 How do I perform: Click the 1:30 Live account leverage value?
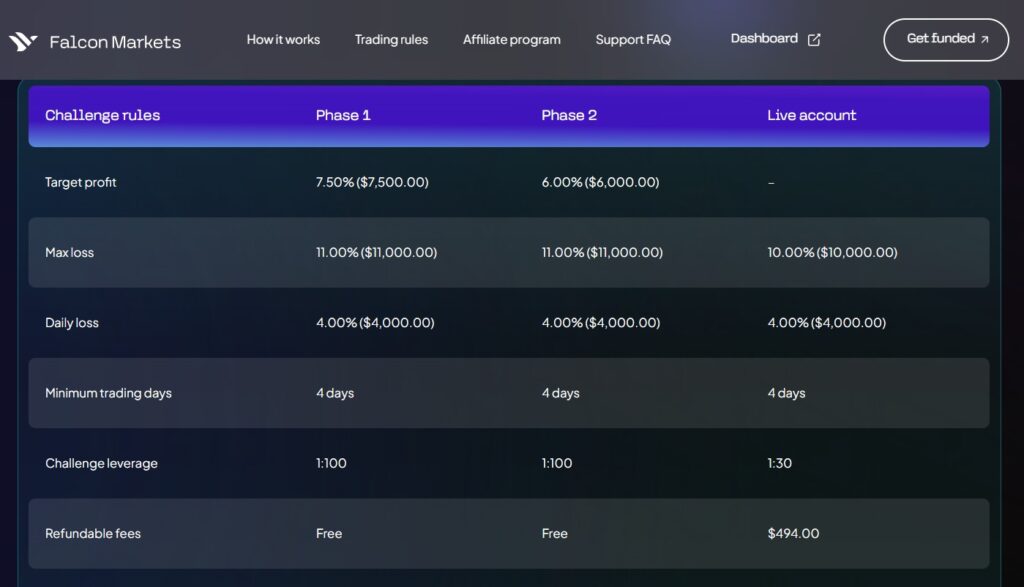pos(779,464)
